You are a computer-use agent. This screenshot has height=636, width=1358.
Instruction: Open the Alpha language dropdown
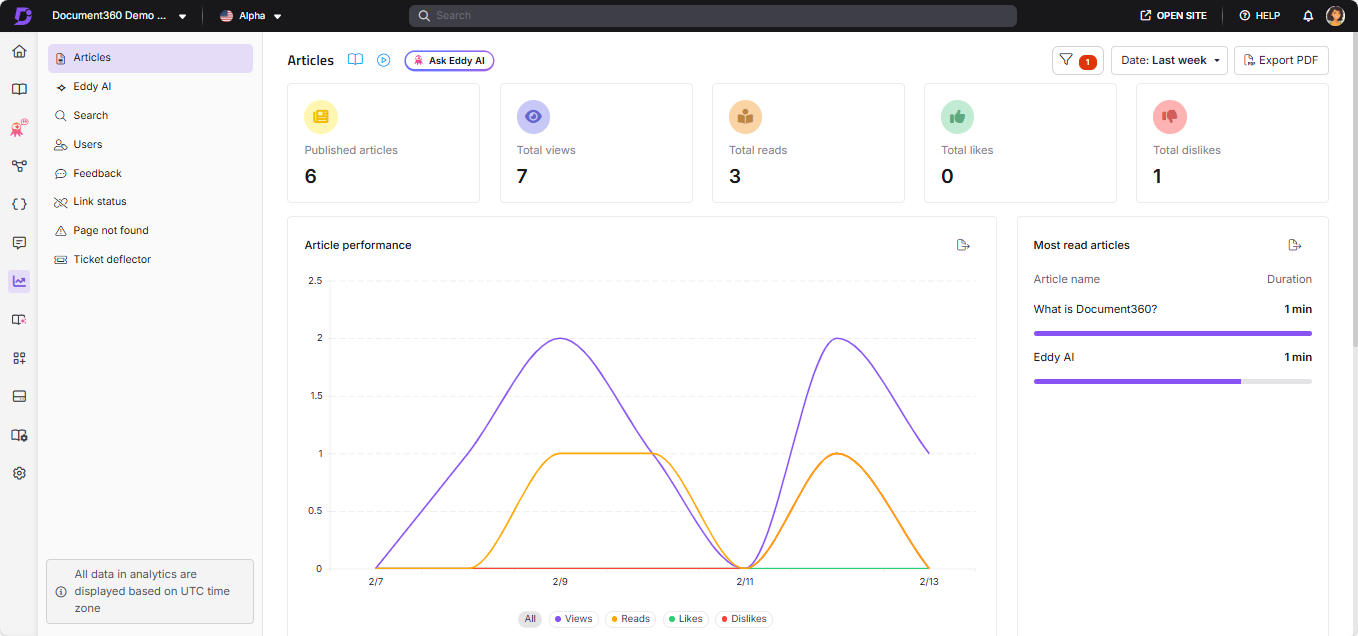249,15
